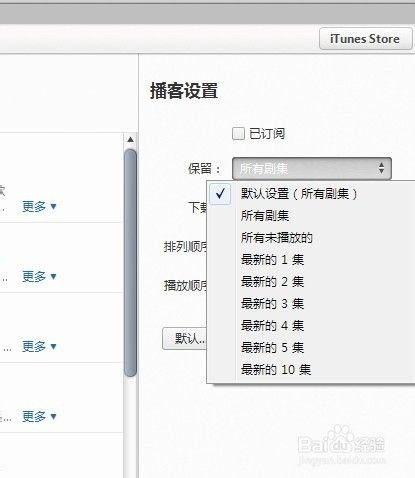415x478 pixels.
Task: Open the 保留 dropdown showing 所有剧集
Action: coord(312,168)
